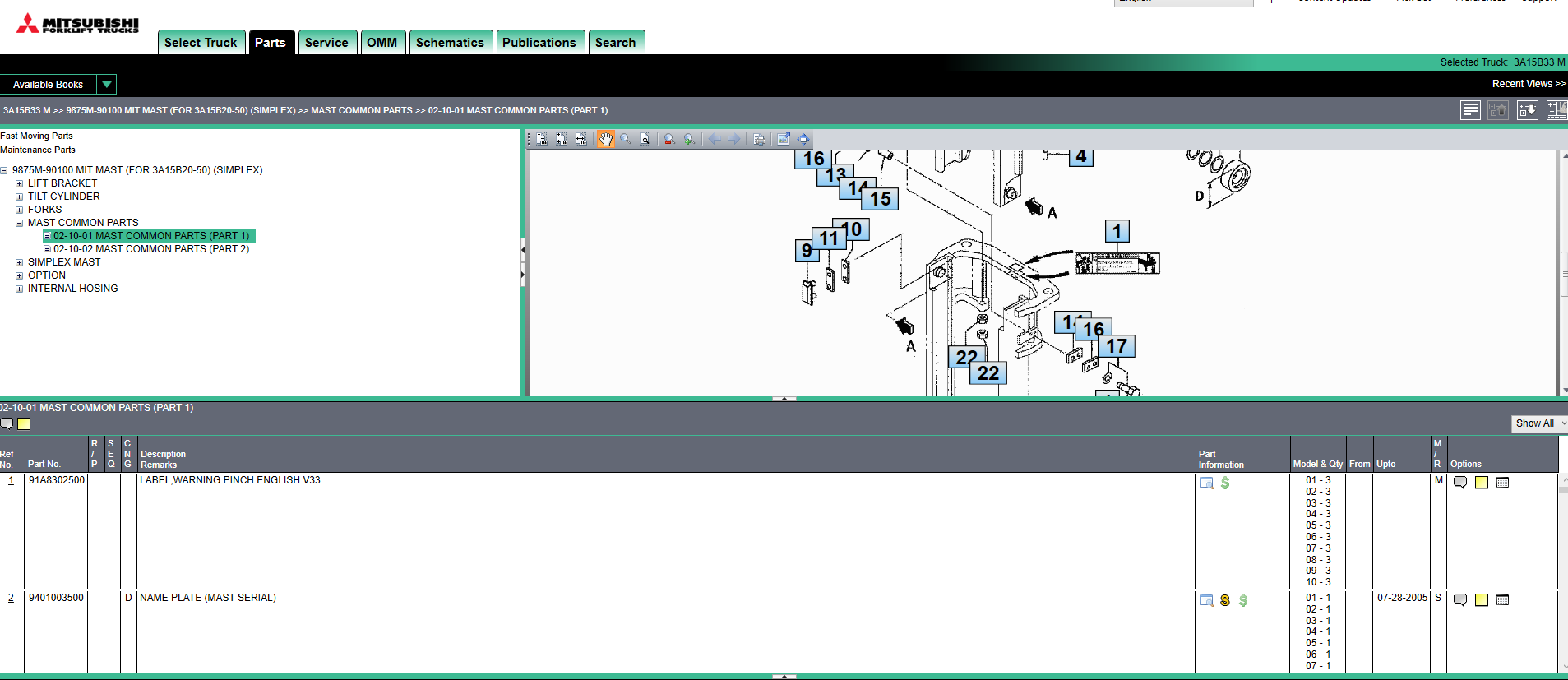Select 02-10-02 MAST COMMON PARTS (PART 2)
This screenshot has height=680, width=1568.
[x=151, y=249]
